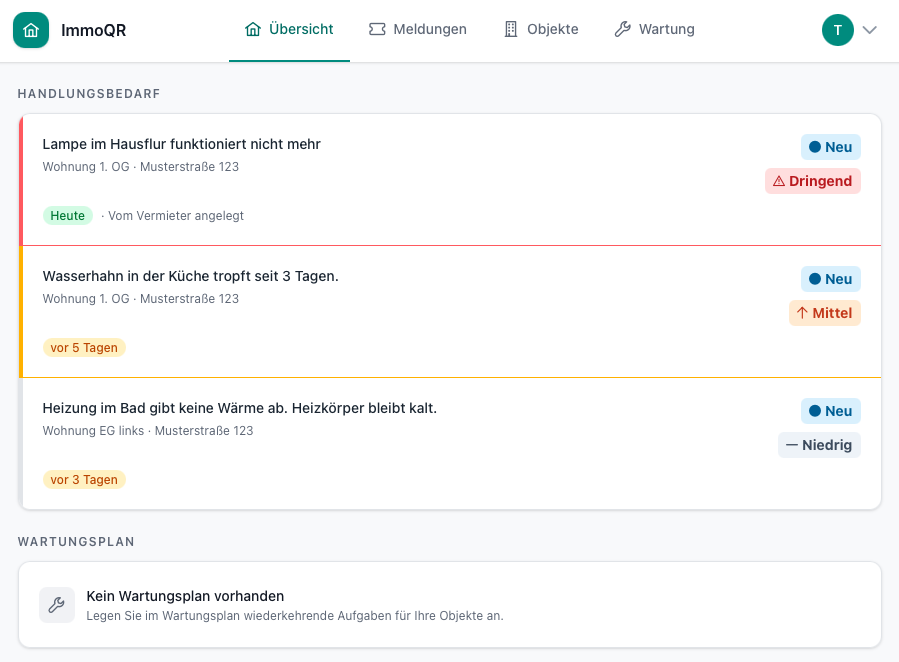The height and width of the screenshot is (662, 899).
Task: Select the house icon next to Übersicht
Action: [253, 29]
